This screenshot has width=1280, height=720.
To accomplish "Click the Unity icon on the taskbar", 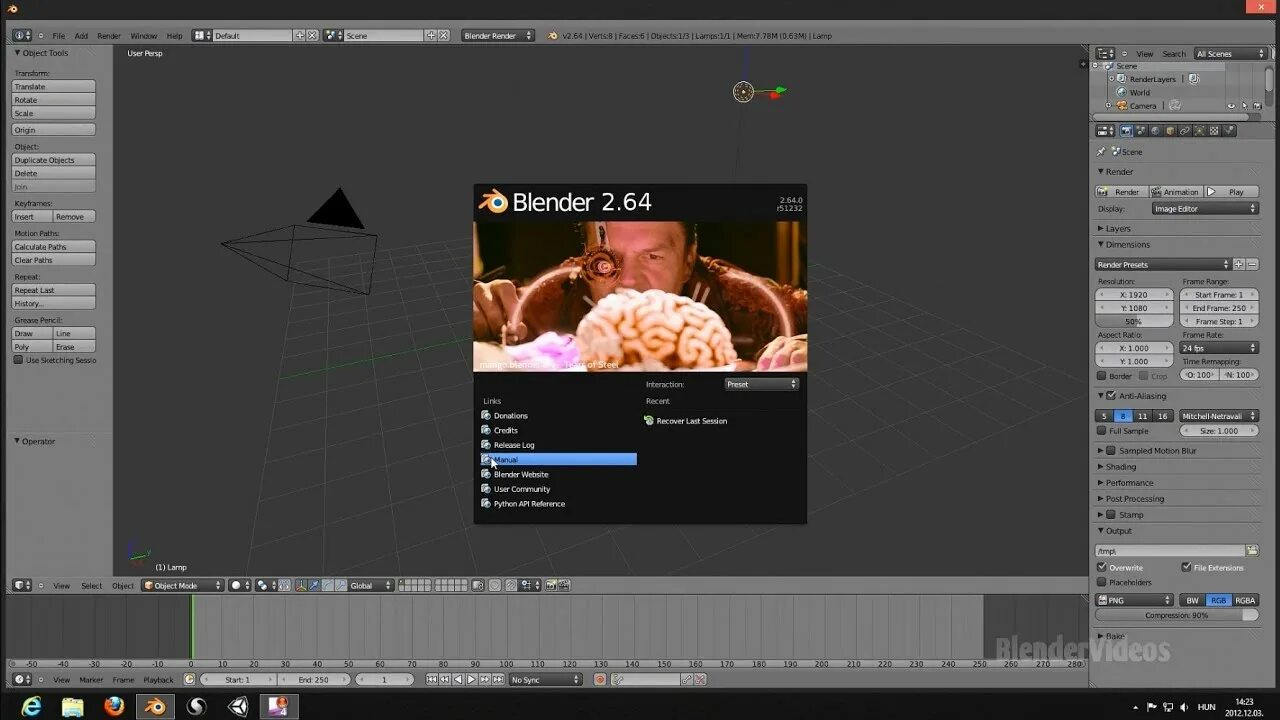I will coord(238,706).
